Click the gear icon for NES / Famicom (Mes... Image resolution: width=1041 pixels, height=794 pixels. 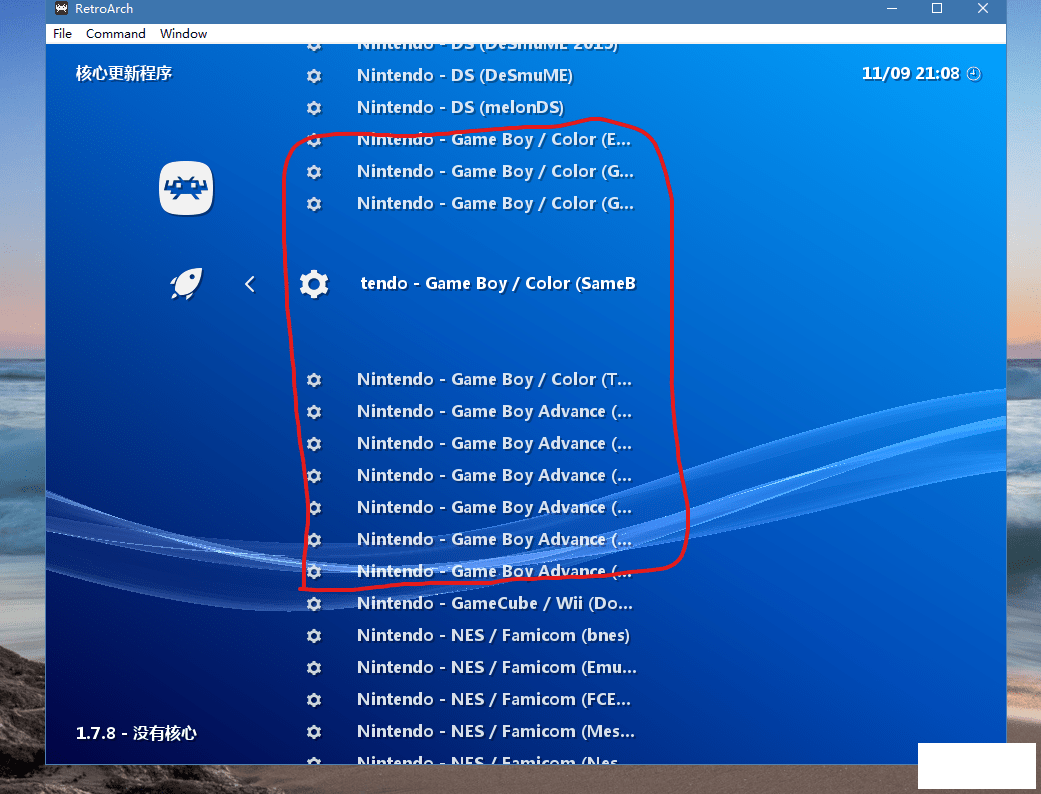pyautogui.click(x=314, y=732)
